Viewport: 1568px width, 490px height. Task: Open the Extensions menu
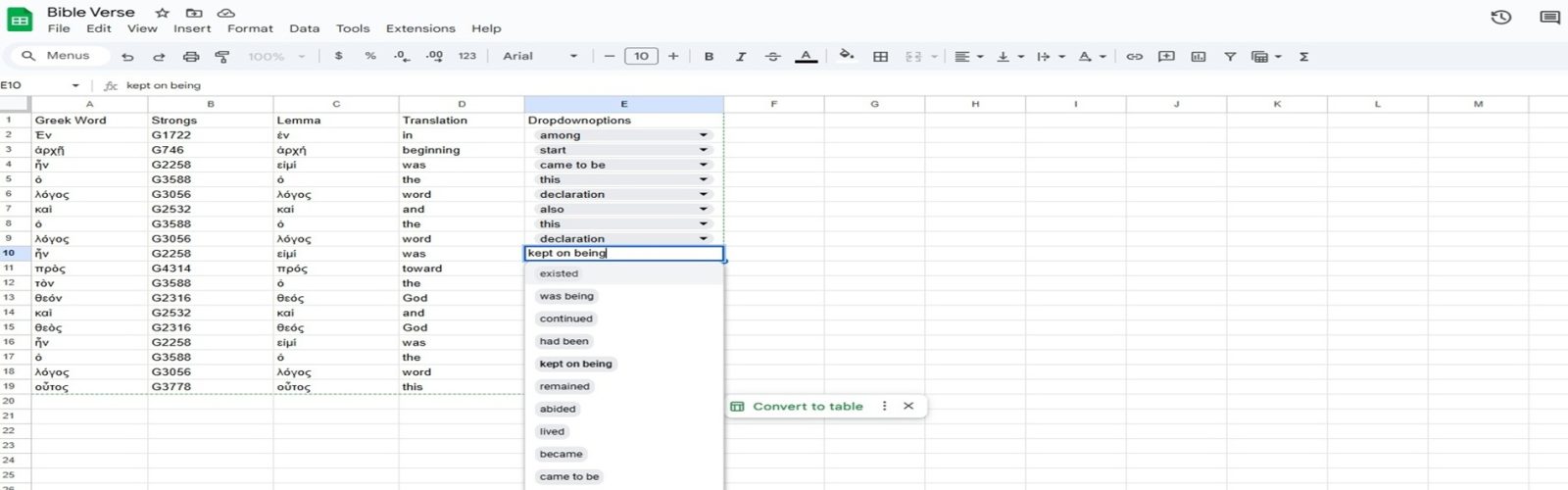419,28
